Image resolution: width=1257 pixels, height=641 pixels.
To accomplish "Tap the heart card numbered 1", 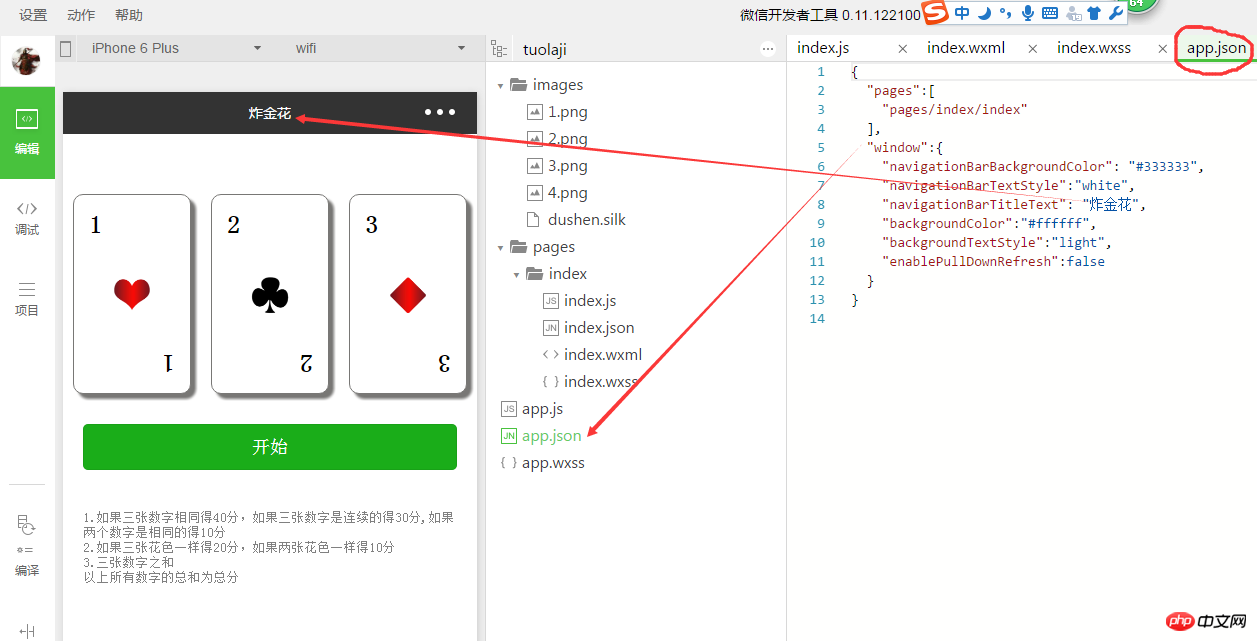I will (132, 294).
